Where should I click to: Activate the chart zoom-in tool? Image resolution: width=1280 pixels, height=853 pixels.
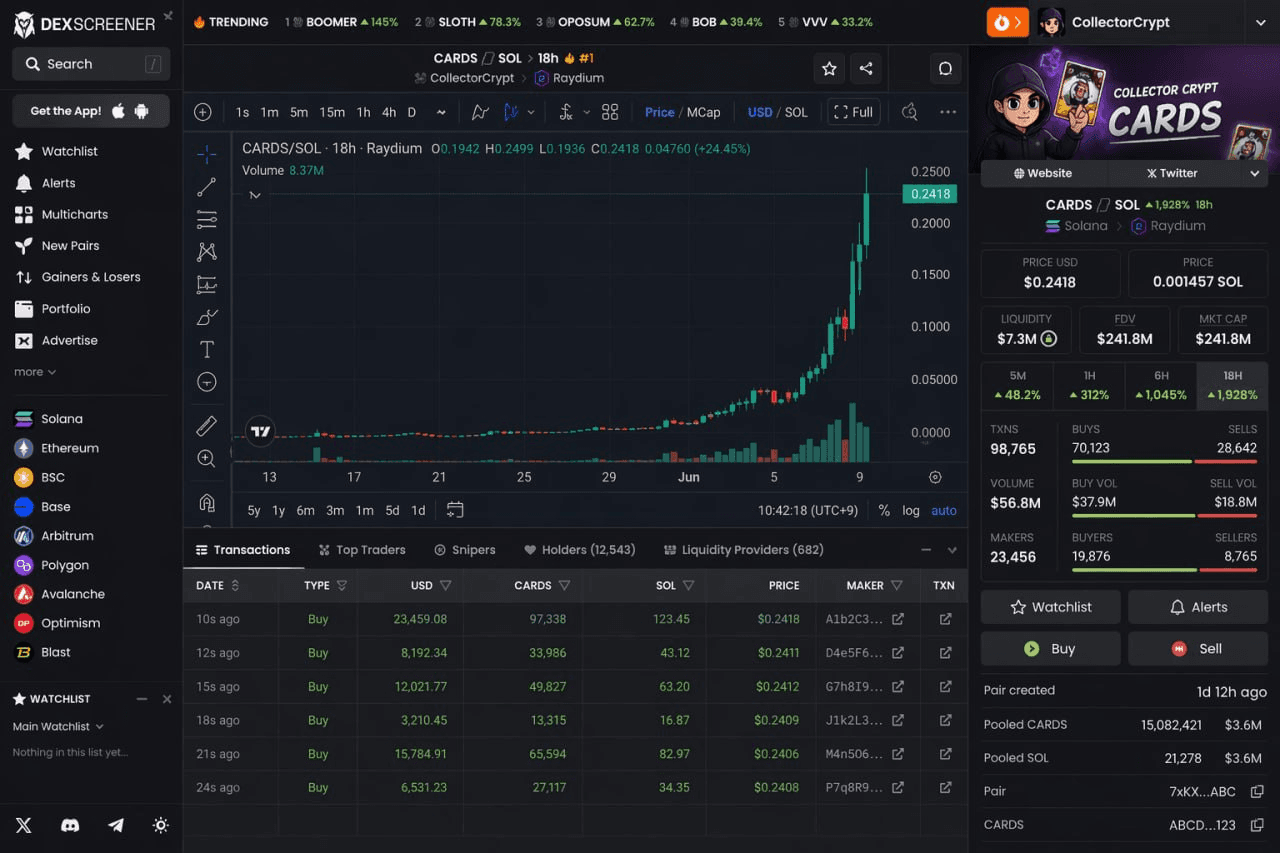(x=207, y=458)
